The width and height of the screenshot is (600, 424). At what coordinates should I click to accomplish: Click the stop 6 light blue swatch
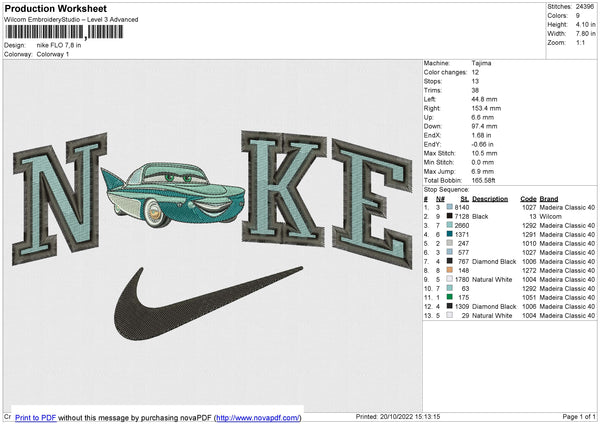449,252
